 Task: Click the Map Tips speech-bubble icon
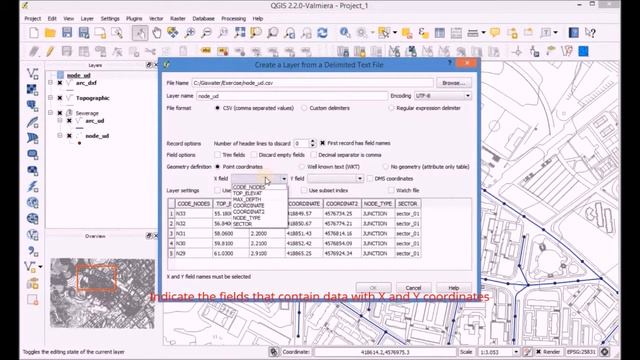[495, 33]
